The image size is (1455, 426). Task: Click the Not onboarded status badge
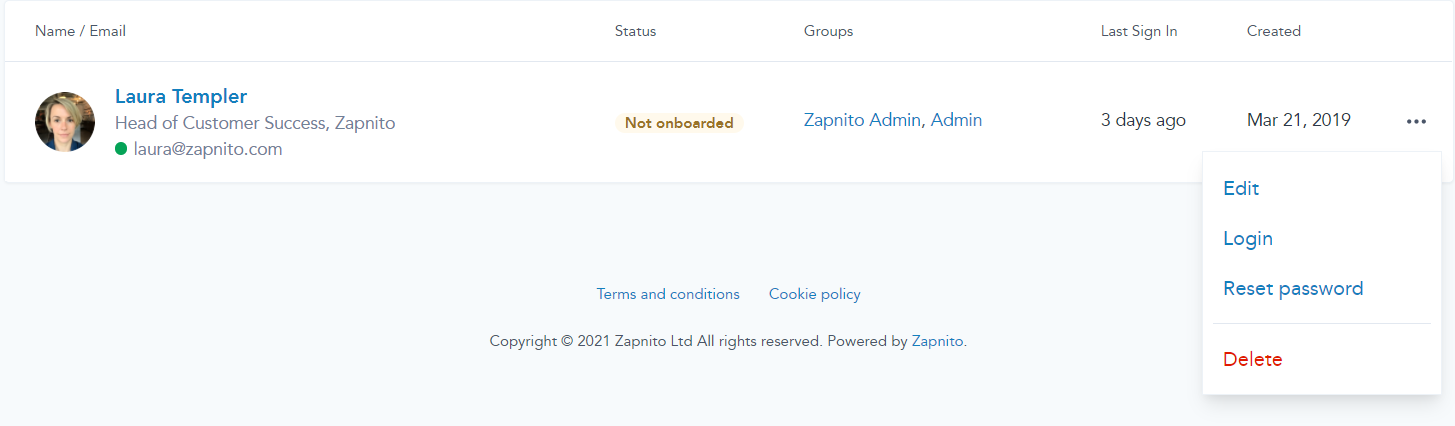point(679,123)
